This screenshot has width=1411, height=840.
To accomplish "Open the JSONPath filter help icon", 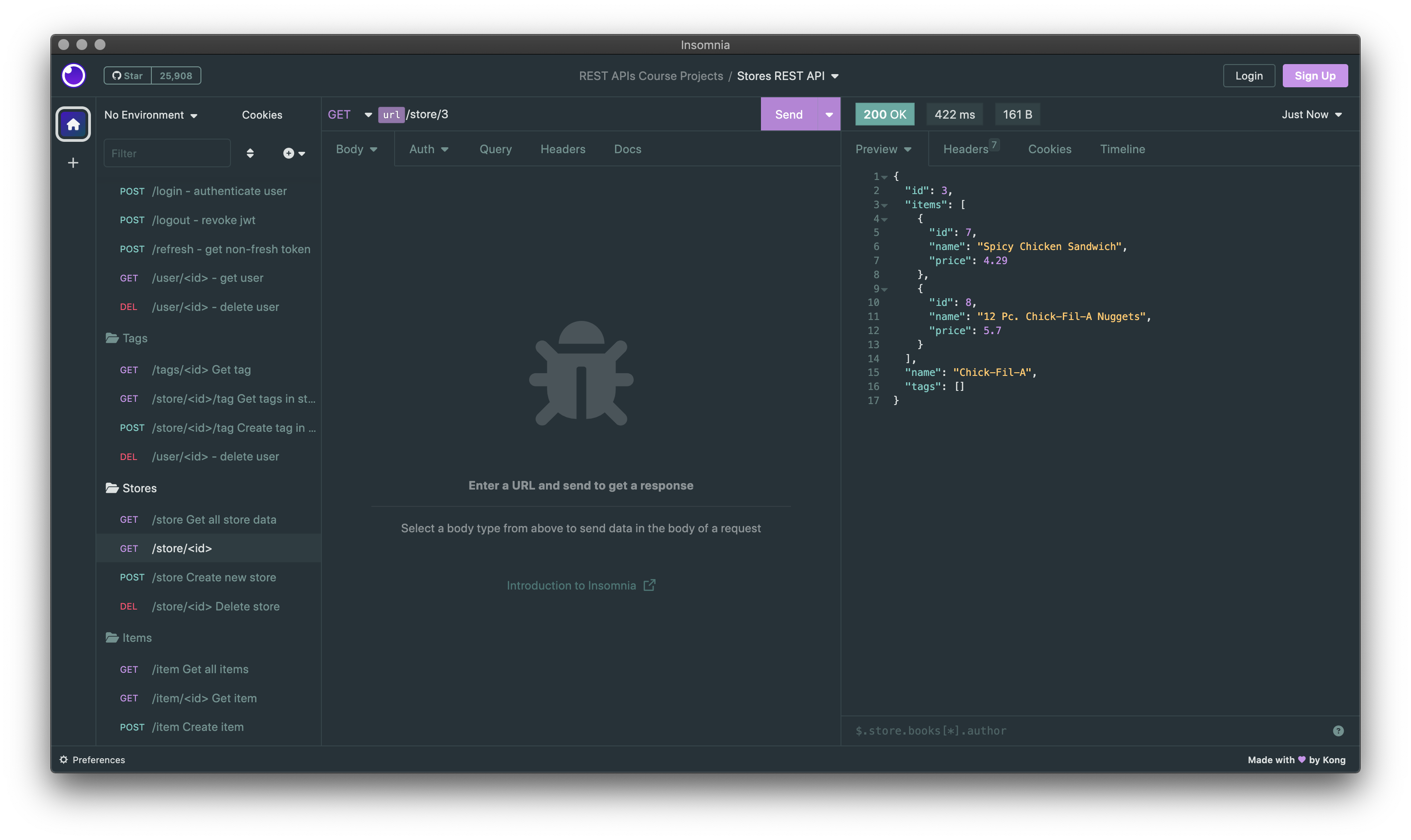I will coord(1338,731).
